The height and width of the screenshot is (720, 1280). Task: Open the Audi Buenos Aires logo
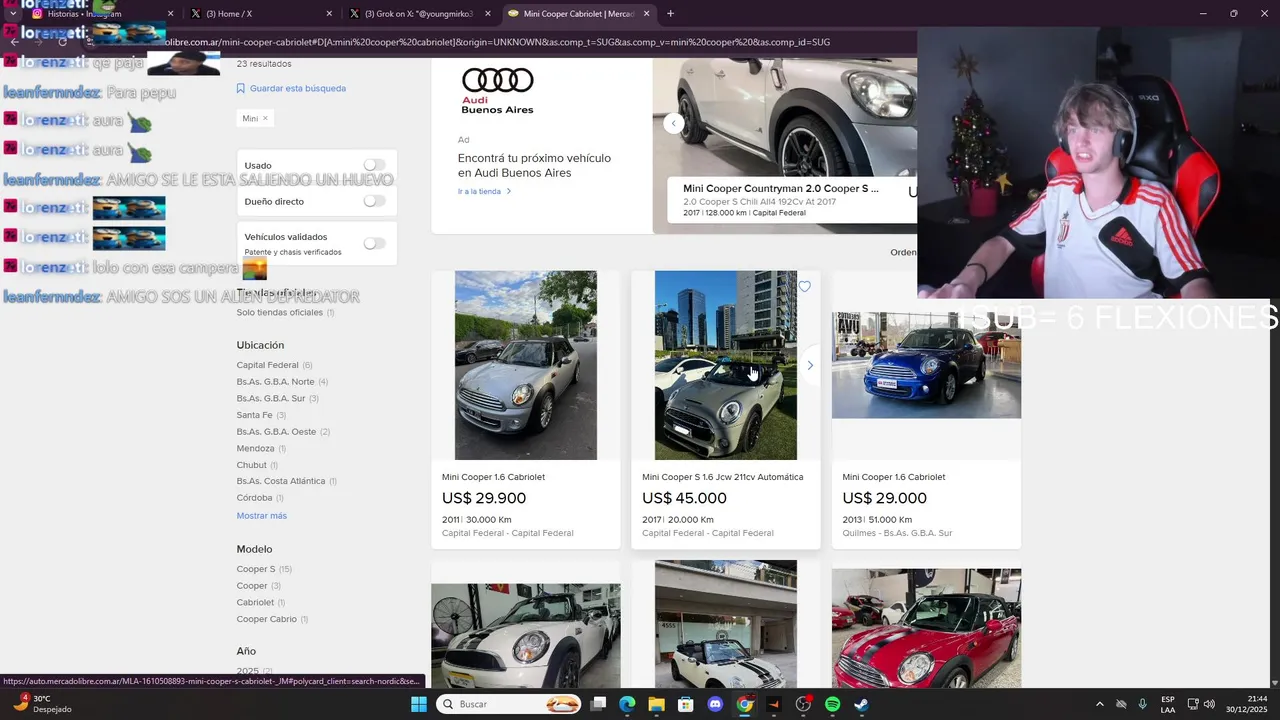497,91
